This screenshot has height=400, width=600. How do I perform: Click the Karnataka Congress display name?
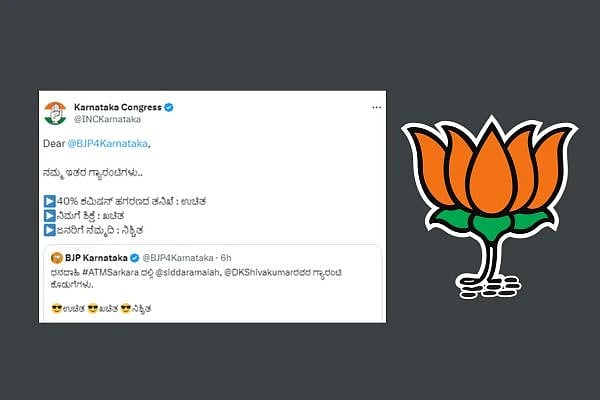[x=117, y=107]
